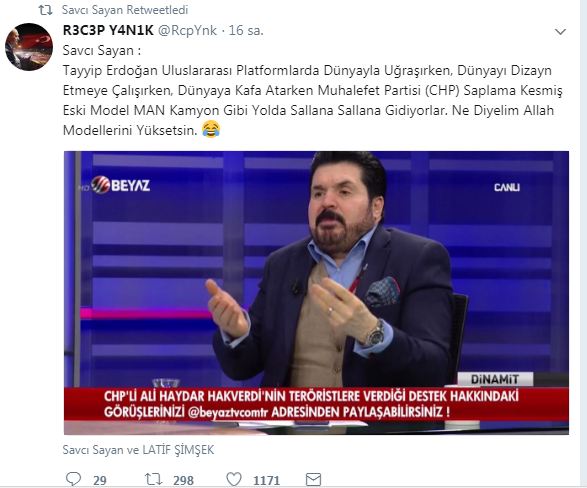
Task: Click the tagged users Savcı Sayan ve LATİF ŞİMŞEK
Action: 139,450
